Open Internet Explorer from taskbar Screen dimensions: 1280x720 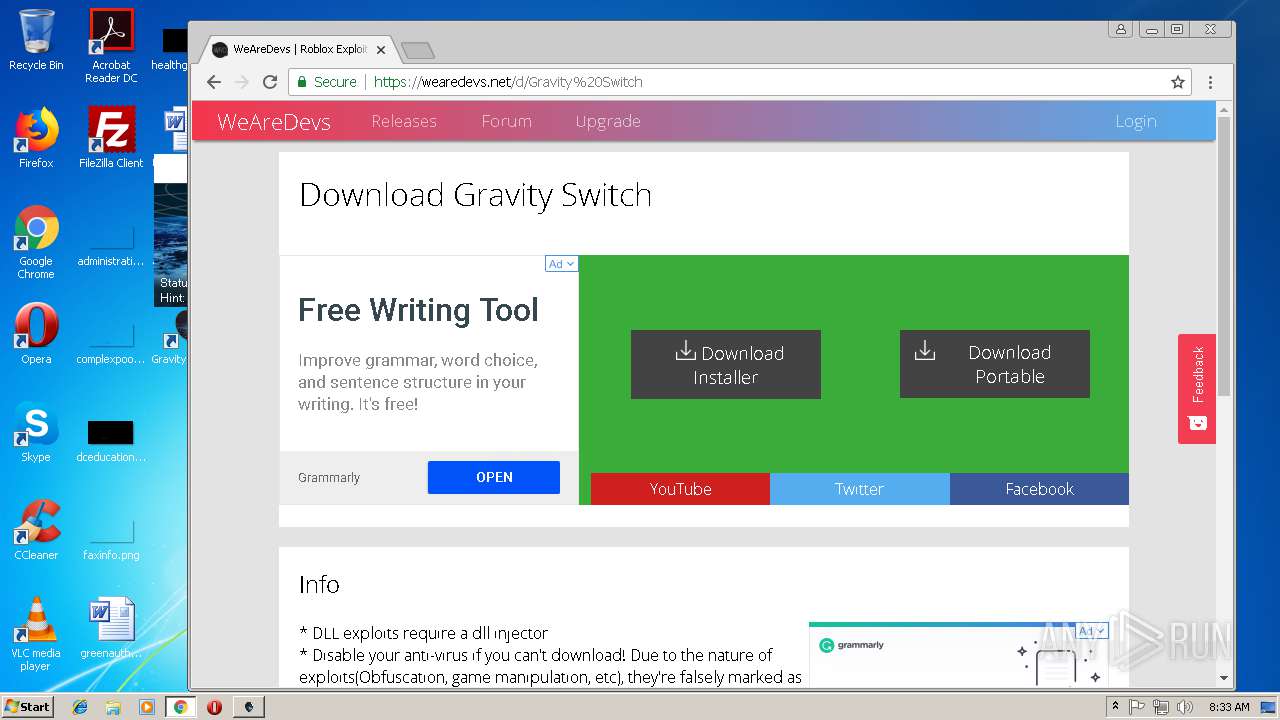[80, 706]
